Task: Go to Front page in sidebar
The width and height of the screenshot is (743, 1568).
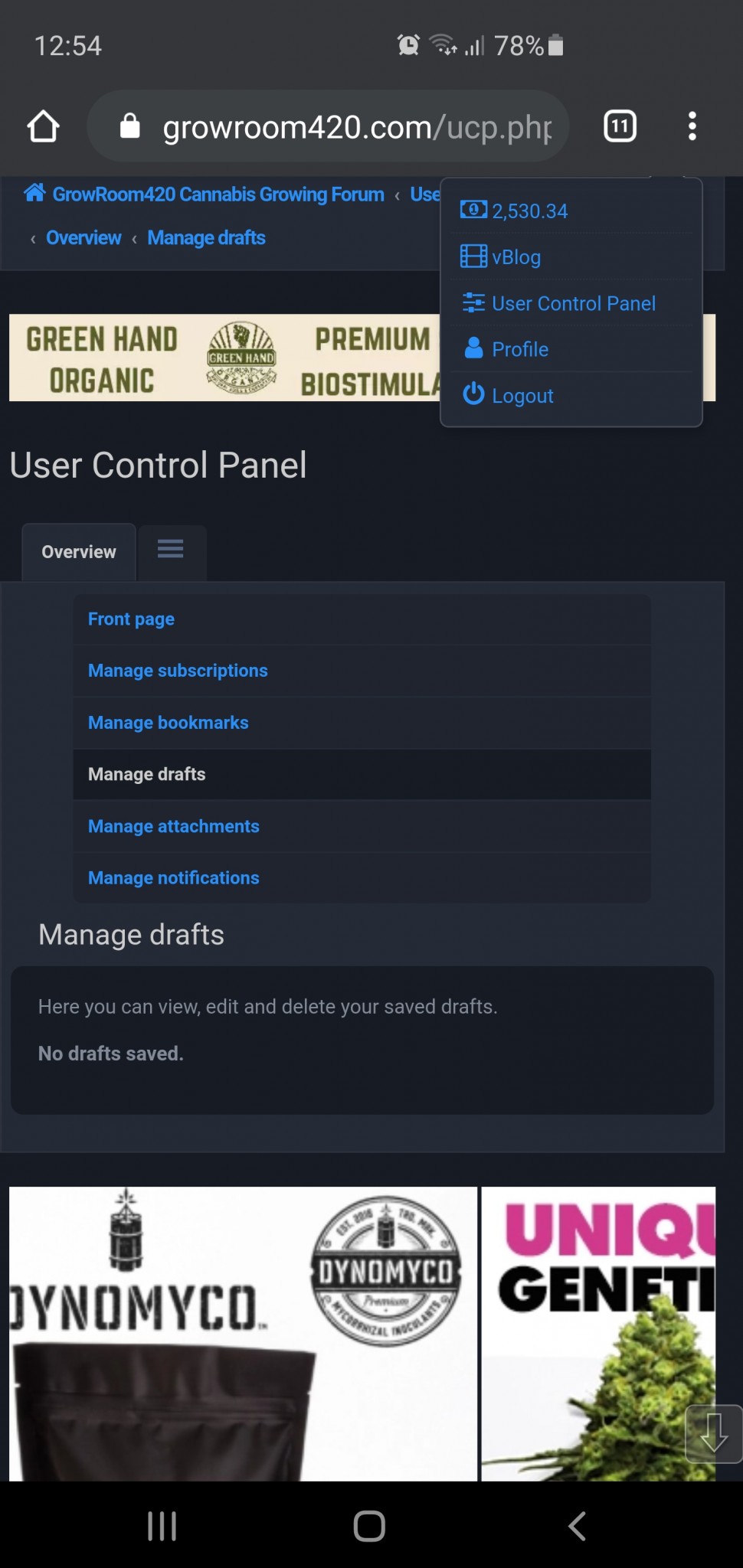Action: tap(131, 619)
